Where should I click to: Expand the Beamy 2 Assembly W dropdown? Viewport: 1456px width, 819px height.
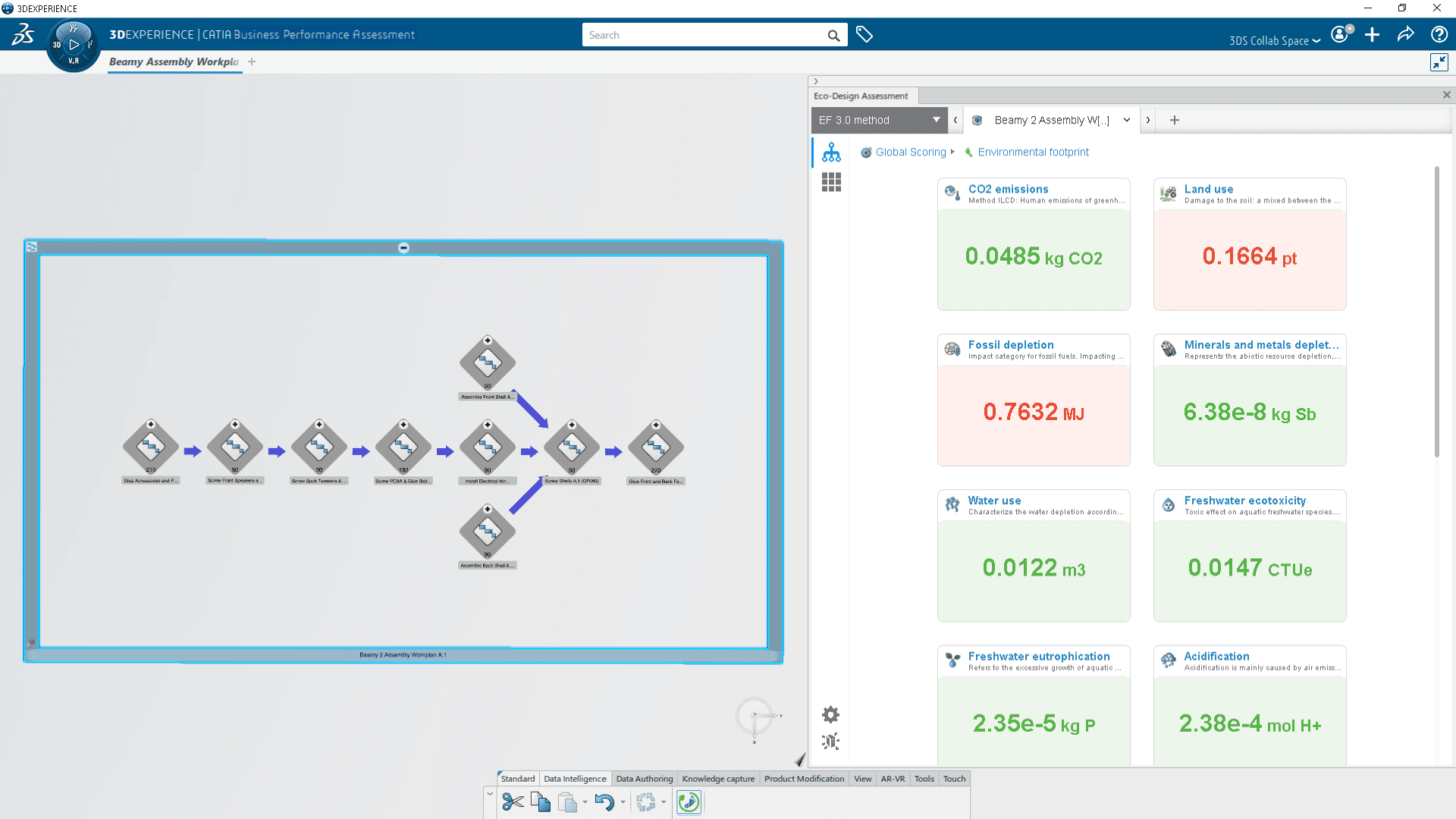(x=1125, y=120)
